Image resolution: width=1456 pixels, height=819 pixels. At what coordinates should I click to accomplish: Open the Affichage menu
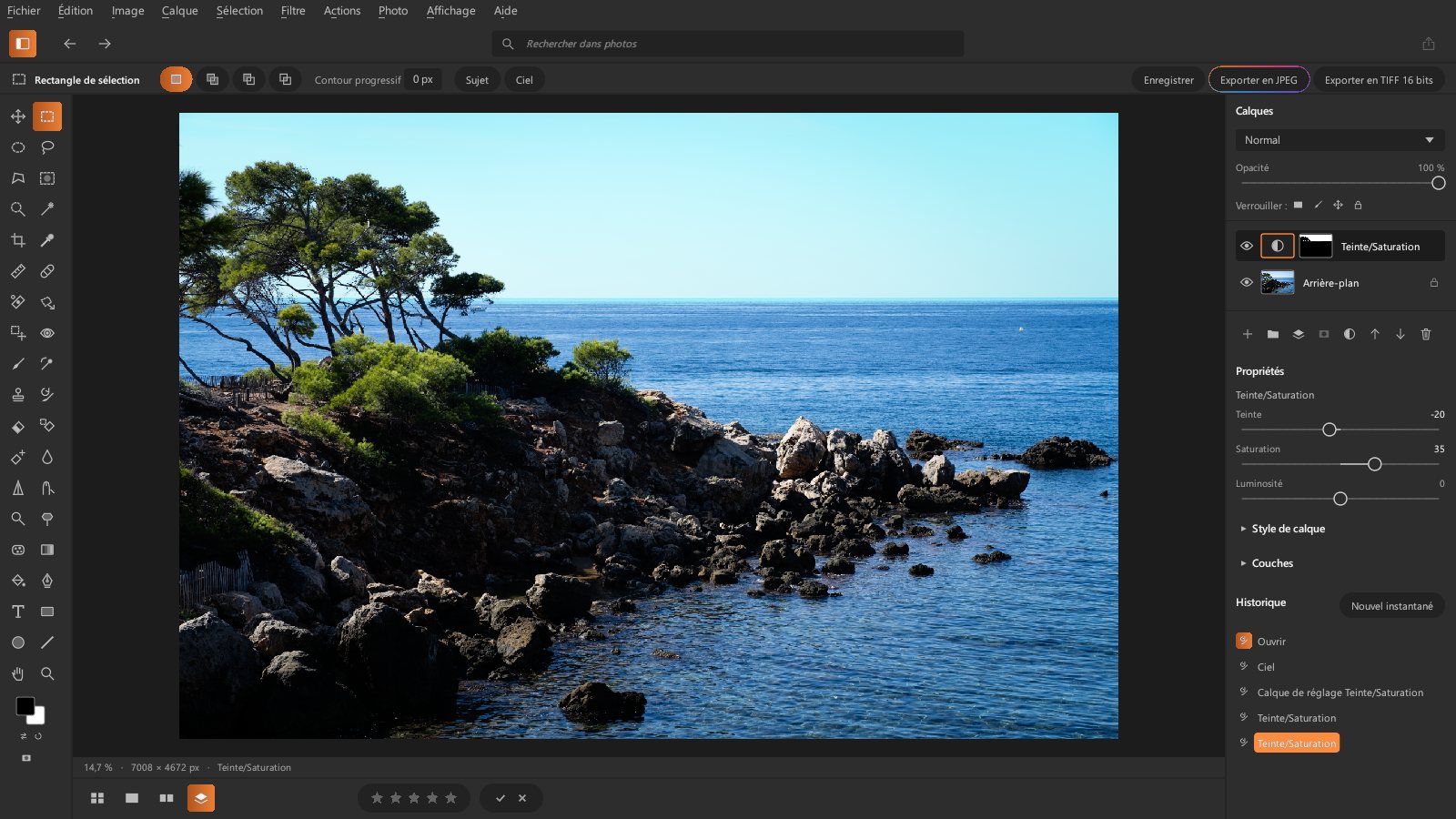pyautogui.click(x=450, y=11)
